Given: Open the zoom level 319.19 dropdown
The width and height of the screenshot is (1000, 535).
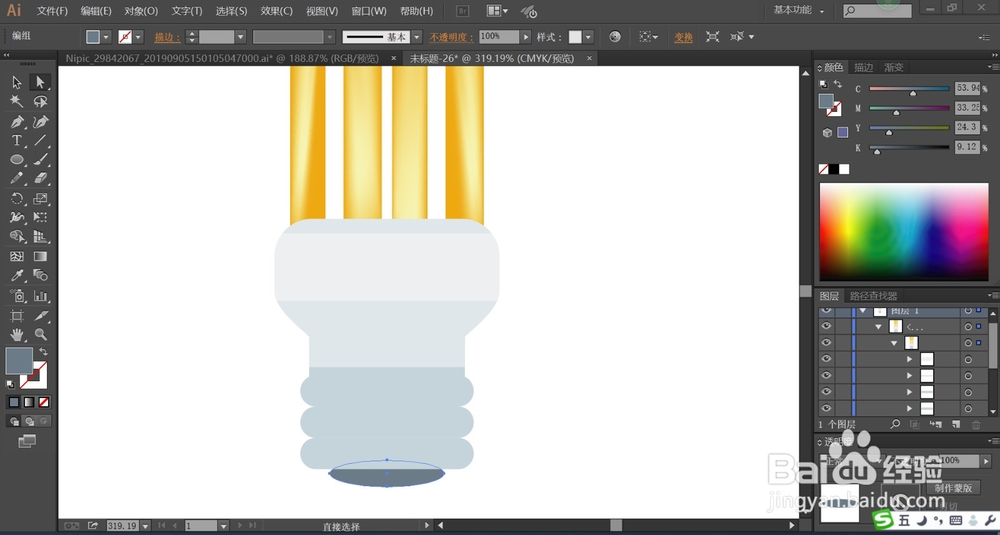Looking at the screenshot, I should 145,526.
